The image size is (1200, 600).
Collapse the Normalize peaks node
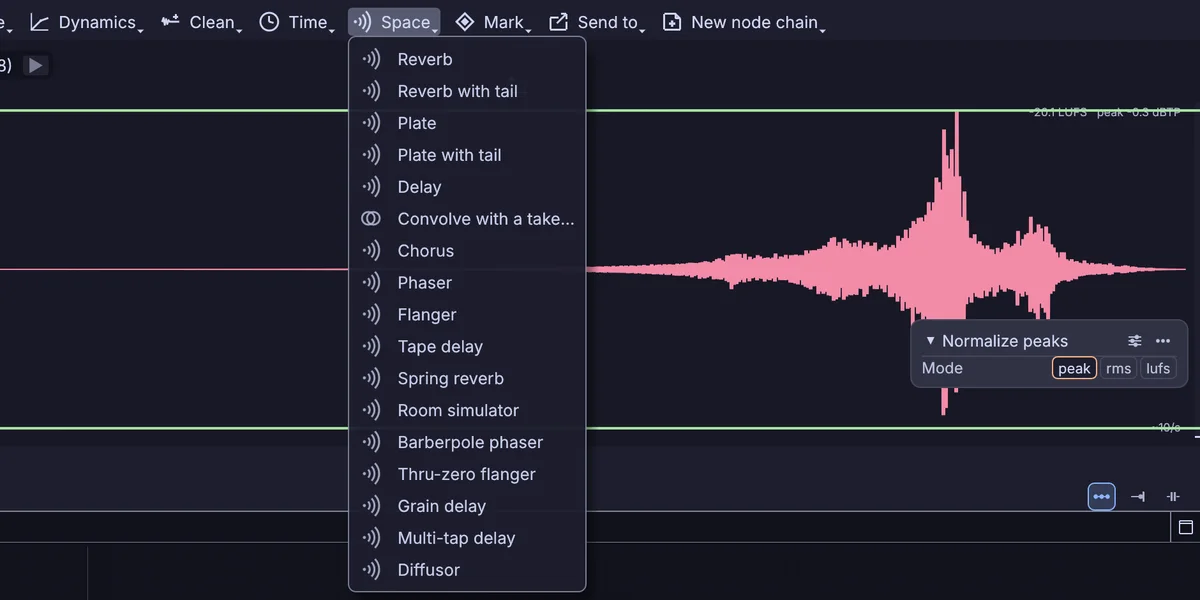pos(931,341)
